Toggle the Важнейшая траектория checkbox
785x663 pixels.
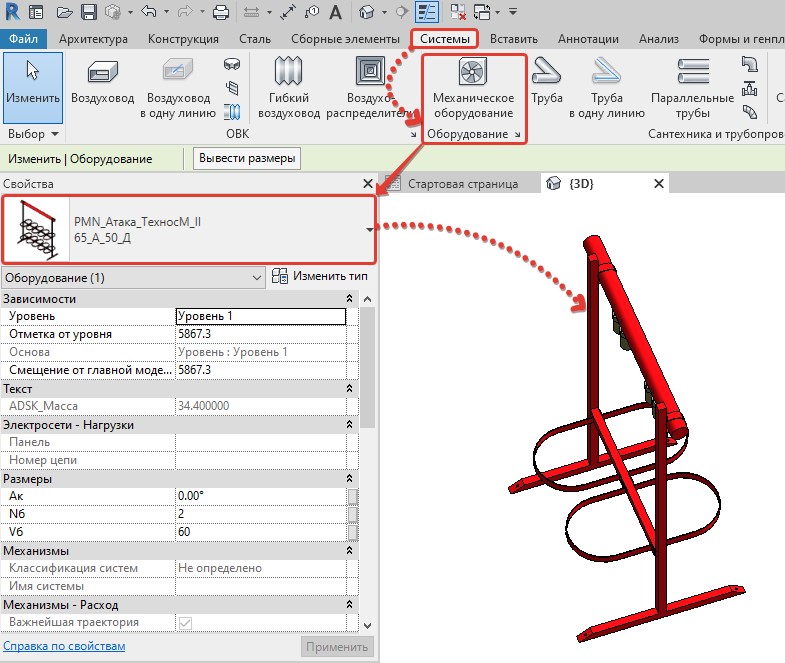coord(185,623)
